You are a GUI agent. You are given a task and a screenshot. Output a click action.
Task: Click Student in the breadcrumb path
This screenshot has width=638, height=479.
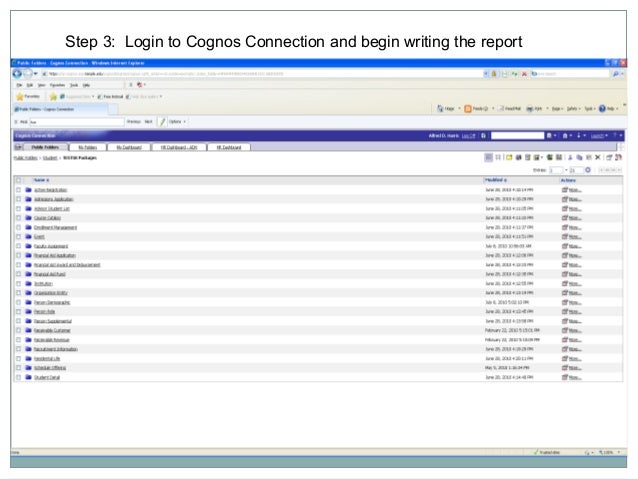click(50, 157)
